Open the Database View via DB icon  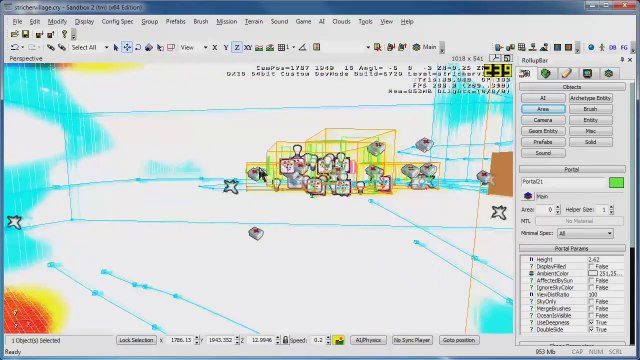pos(613,48)
